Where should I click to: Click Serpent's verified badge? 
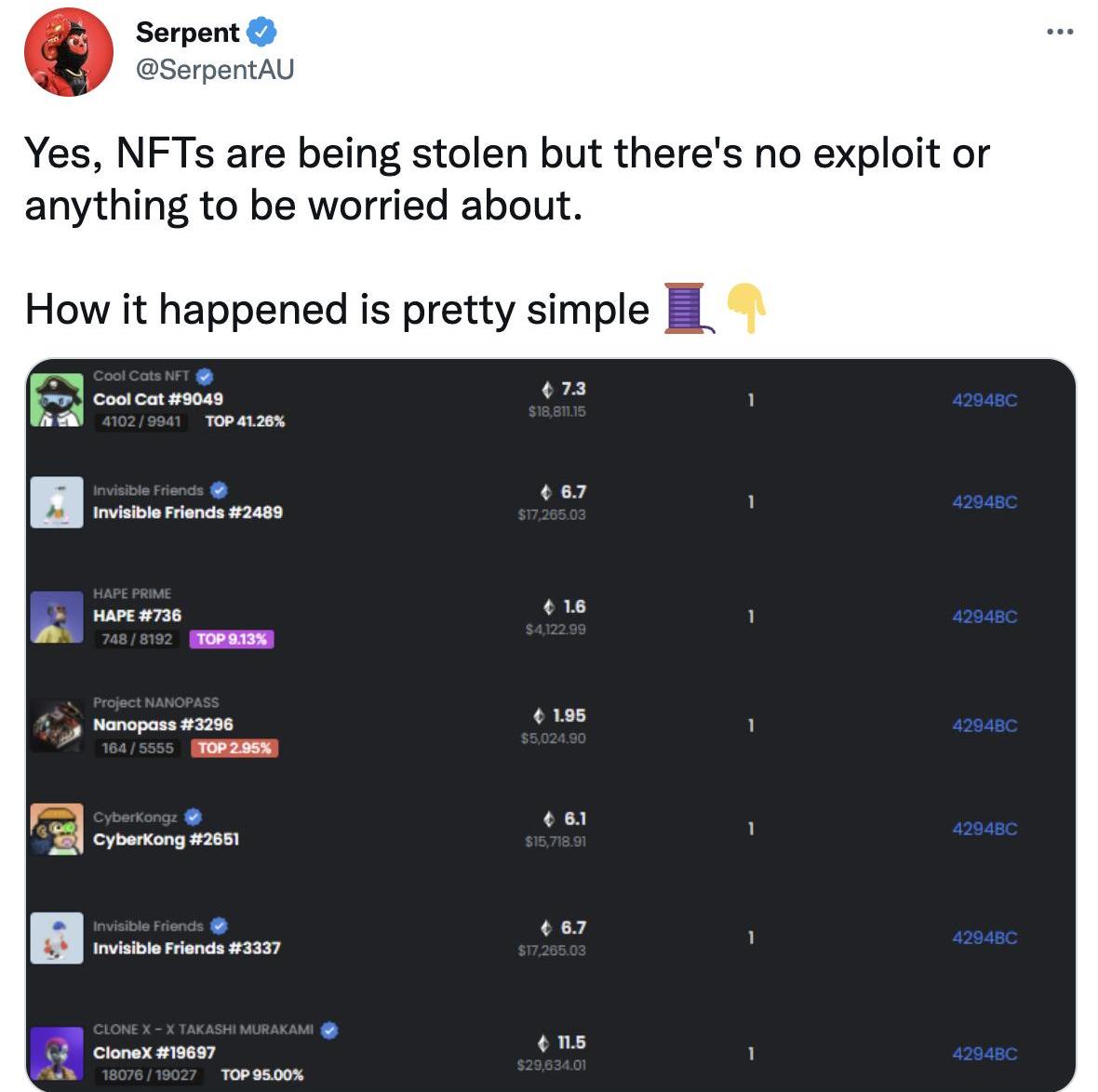tap(261, 33)
